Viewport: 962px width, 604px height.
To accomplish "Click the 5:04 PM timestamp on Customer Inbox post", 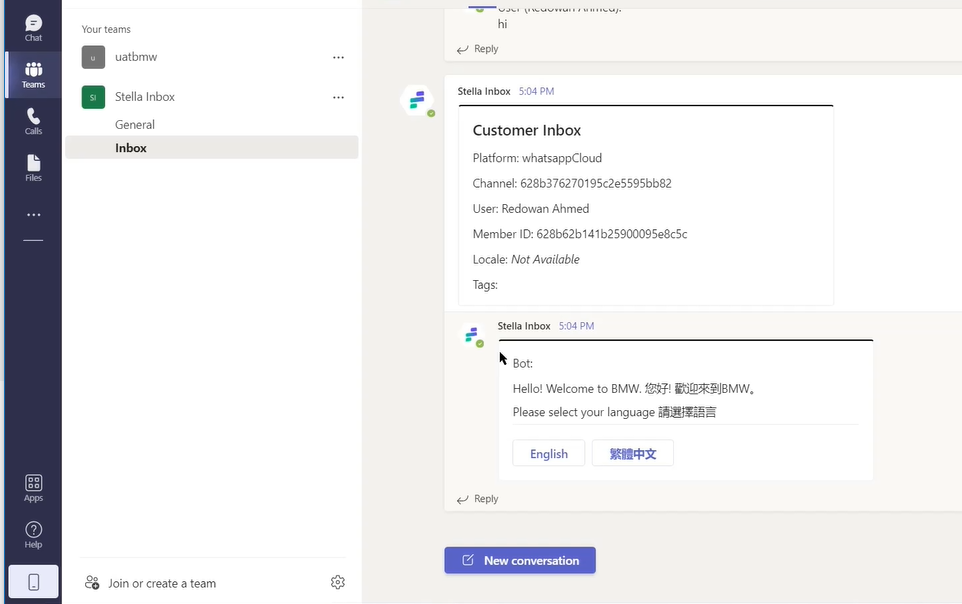I will click(536, 91).
